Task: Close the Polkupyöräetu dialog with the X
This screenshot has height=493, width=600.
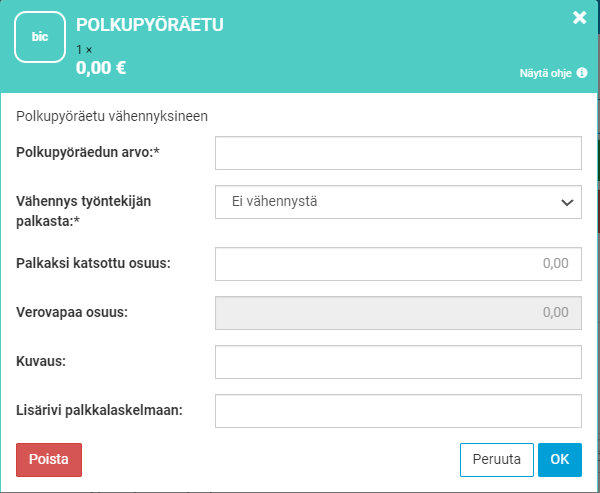Action: pos(579,17)
